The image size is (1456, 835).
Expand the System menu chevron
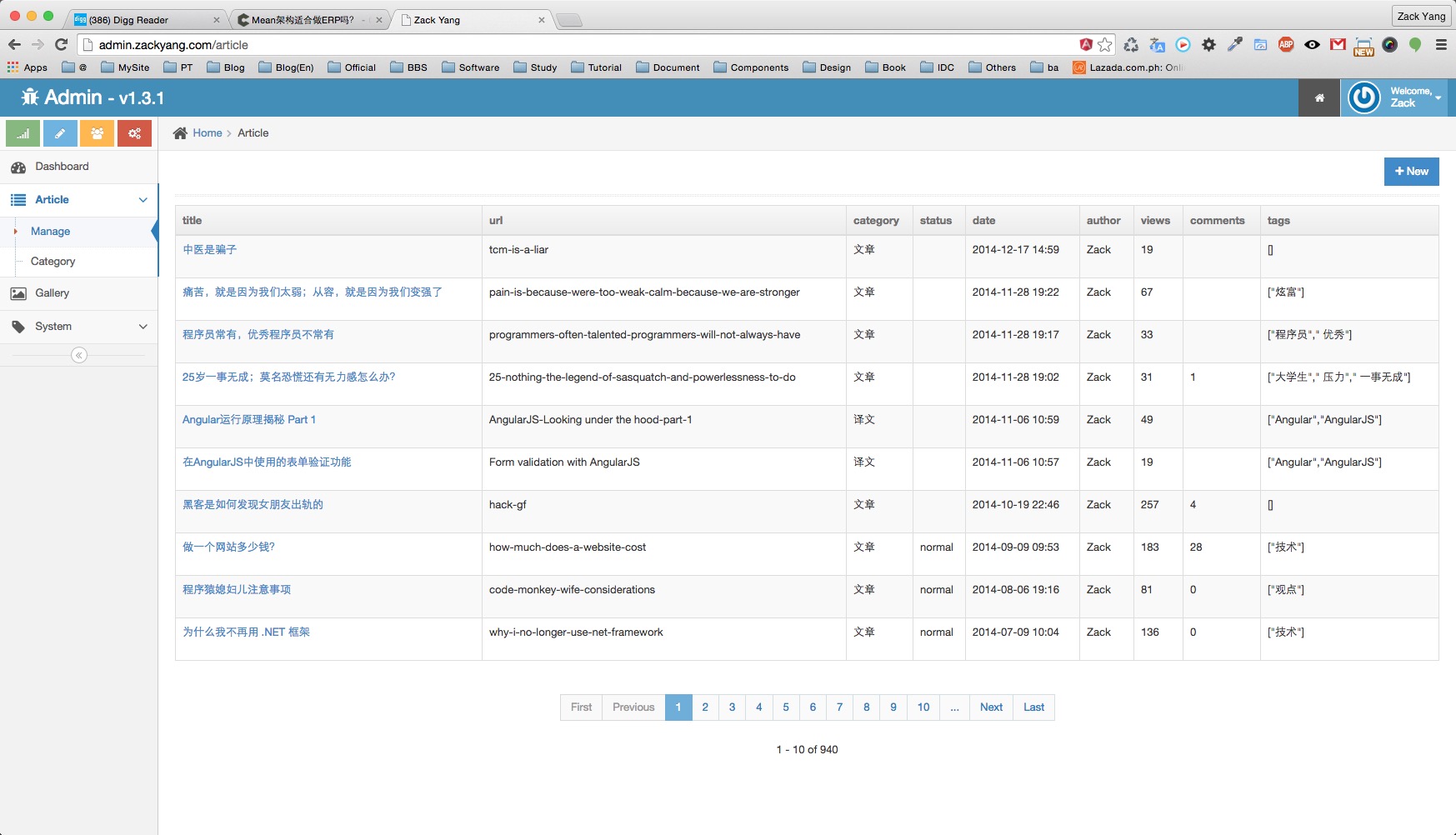tap(143, 327)
